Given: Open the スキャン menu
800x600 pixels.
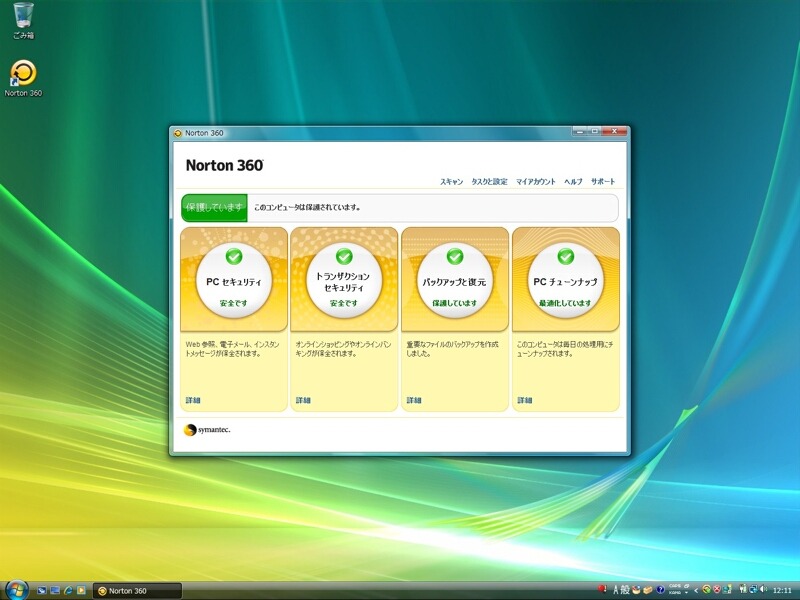Looking at the screenshot, I should tap(452, 182).
